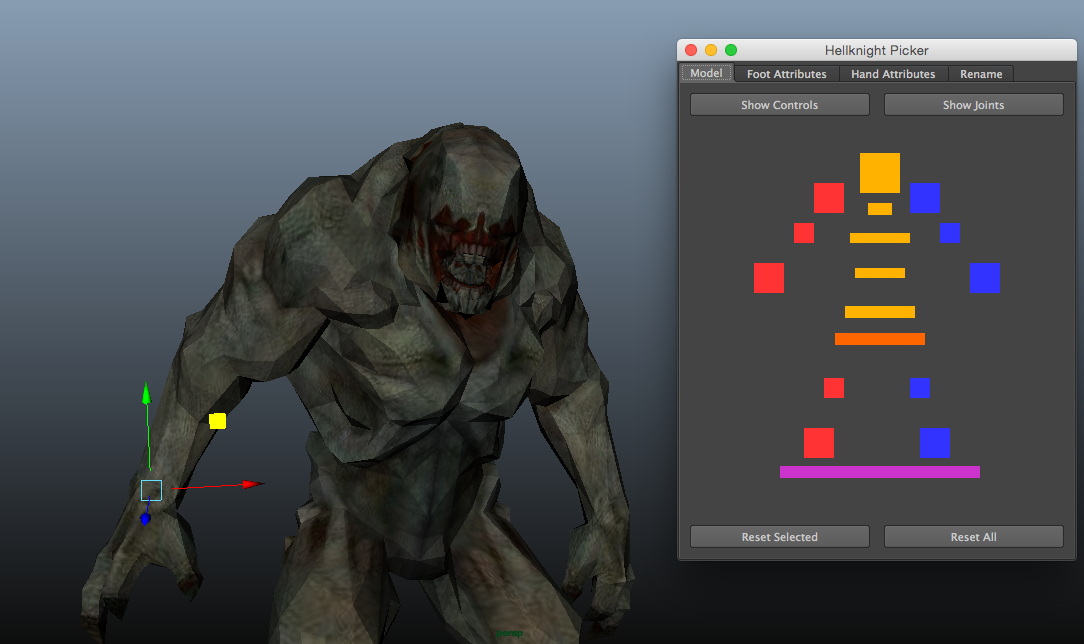This screenshot has width=1084, height=644.
Task: Select the small yellow neck rectangle under head square
Action: pyautogui.click(x=879, y=209)
